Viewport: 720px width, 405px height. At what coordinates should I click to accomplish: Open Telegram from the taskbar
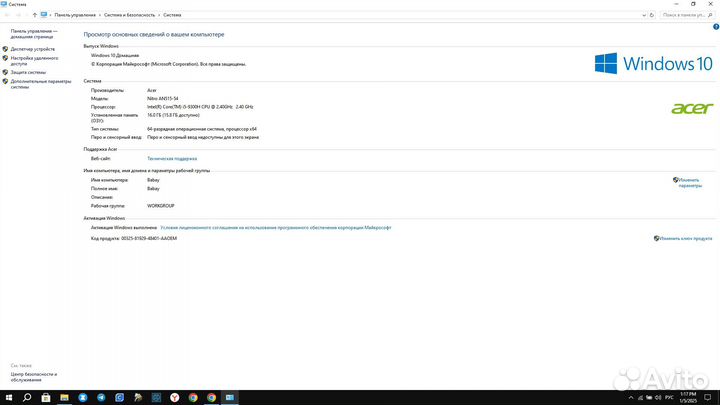point(101,398)
